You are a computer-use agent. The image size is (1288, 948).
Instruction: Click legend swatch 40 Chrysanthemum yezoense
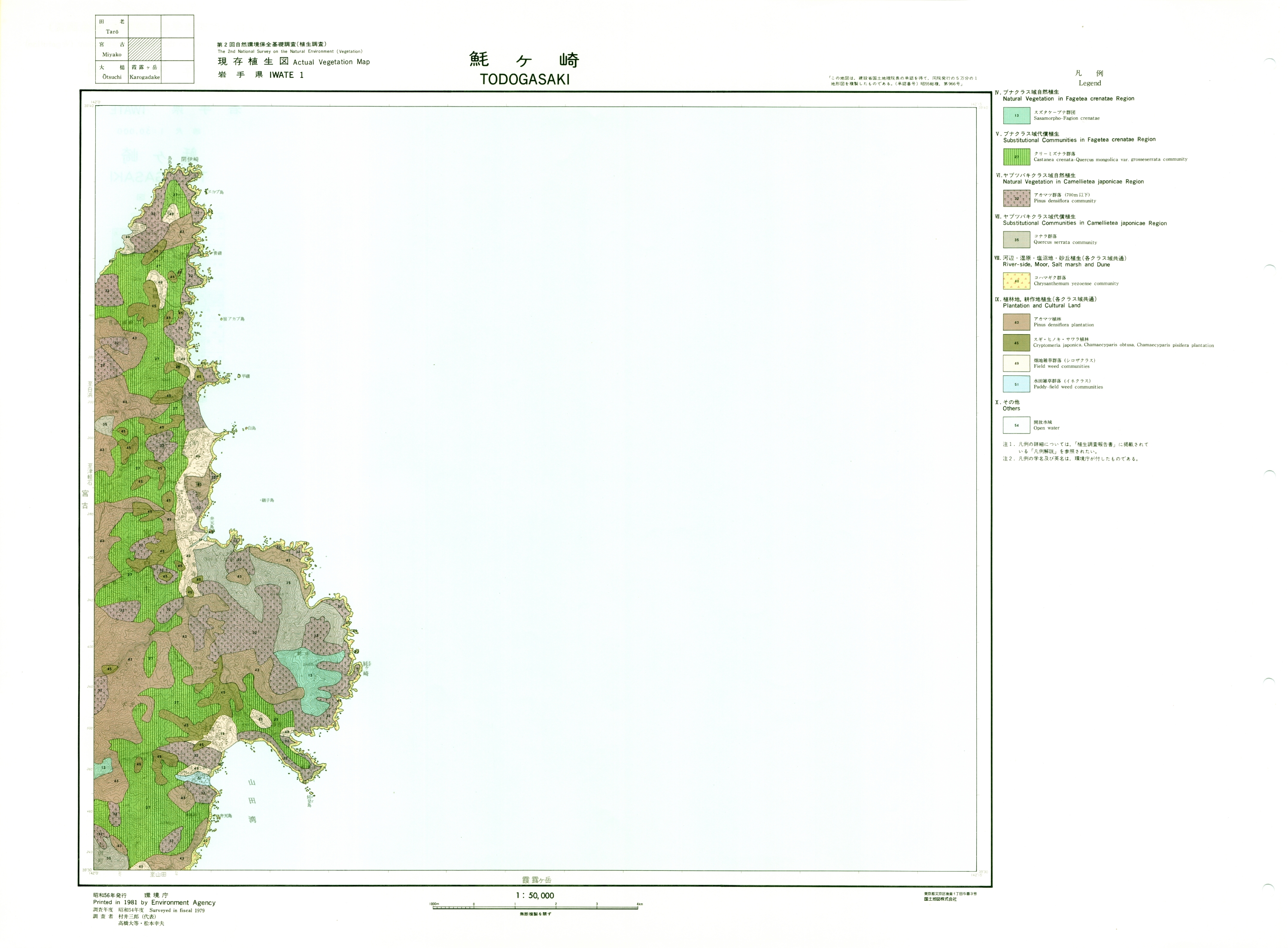1016,280
